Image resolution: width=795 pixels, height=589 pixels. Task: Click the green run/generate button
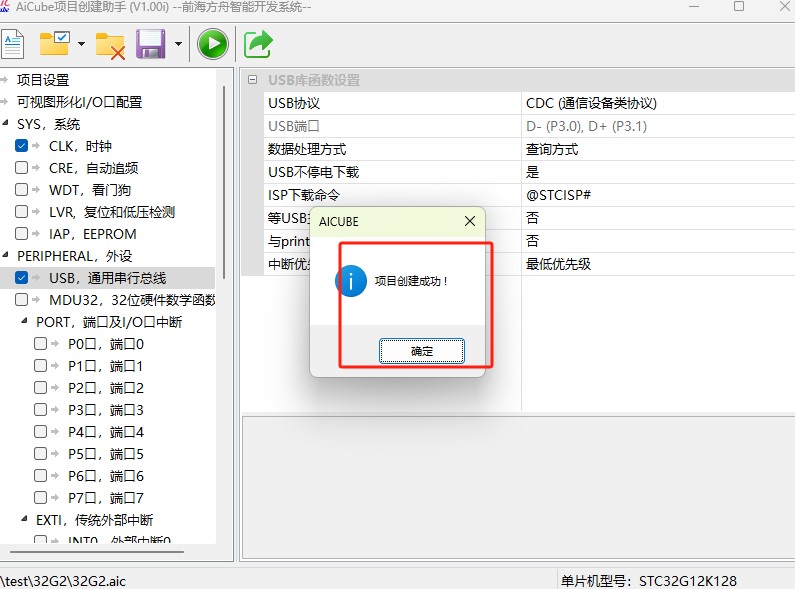(212, 44)
